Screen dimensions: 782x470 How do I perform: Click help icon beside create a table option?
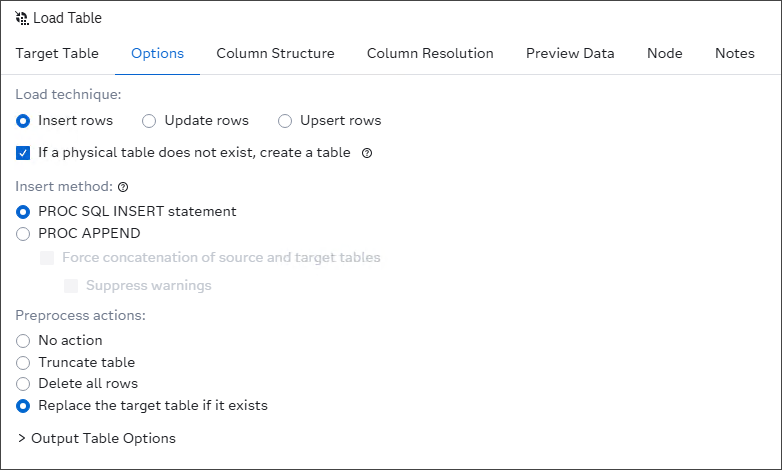click(367, 154)
